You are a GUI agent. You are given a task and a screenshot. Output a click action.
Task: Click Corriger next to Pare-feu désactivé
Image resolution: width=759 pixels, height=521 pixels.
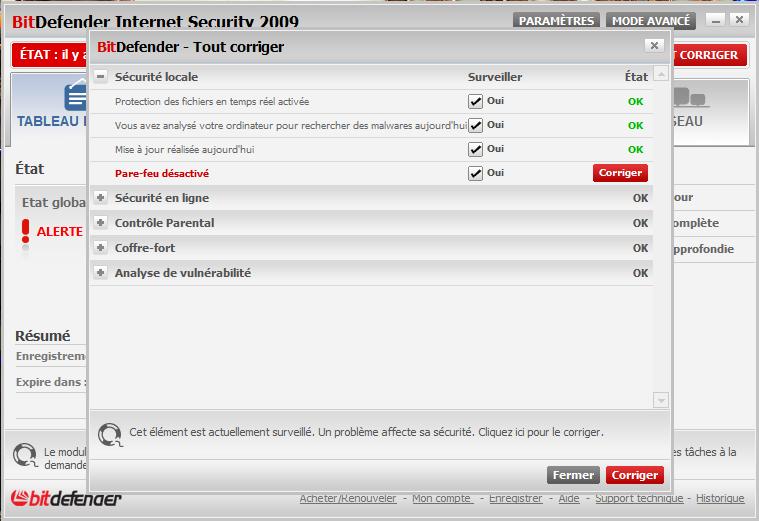pyautogui.click(x=620, y=173)
